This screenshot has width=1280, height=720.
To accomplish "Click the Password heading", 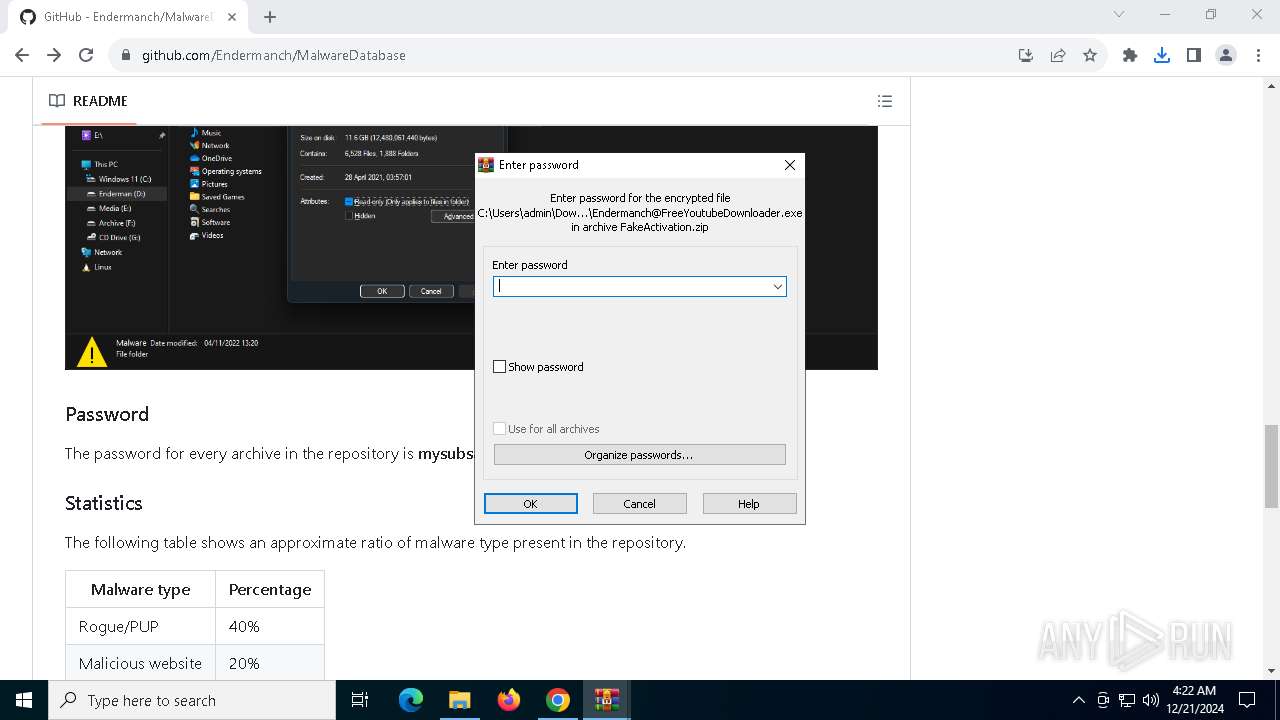I will pyautogui.click(x=107, y=414).
